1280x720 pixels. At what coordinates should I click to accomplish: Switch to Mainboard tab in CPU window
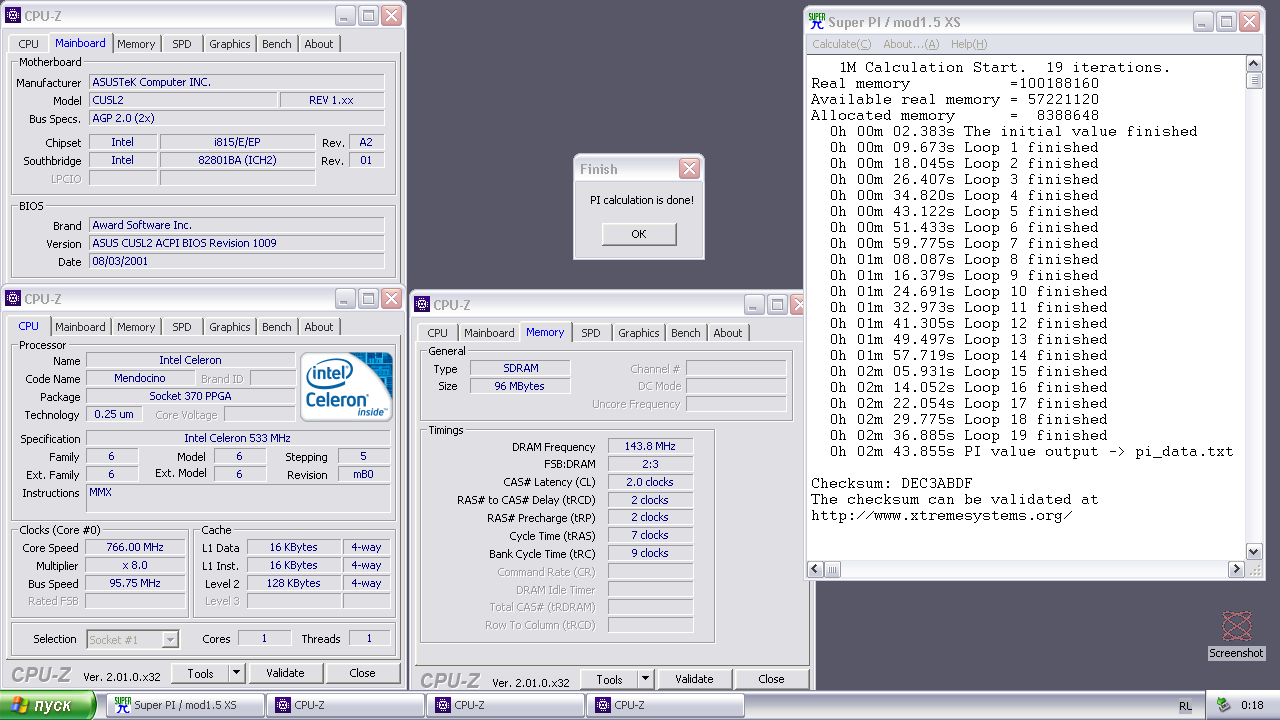click(80, 327)
